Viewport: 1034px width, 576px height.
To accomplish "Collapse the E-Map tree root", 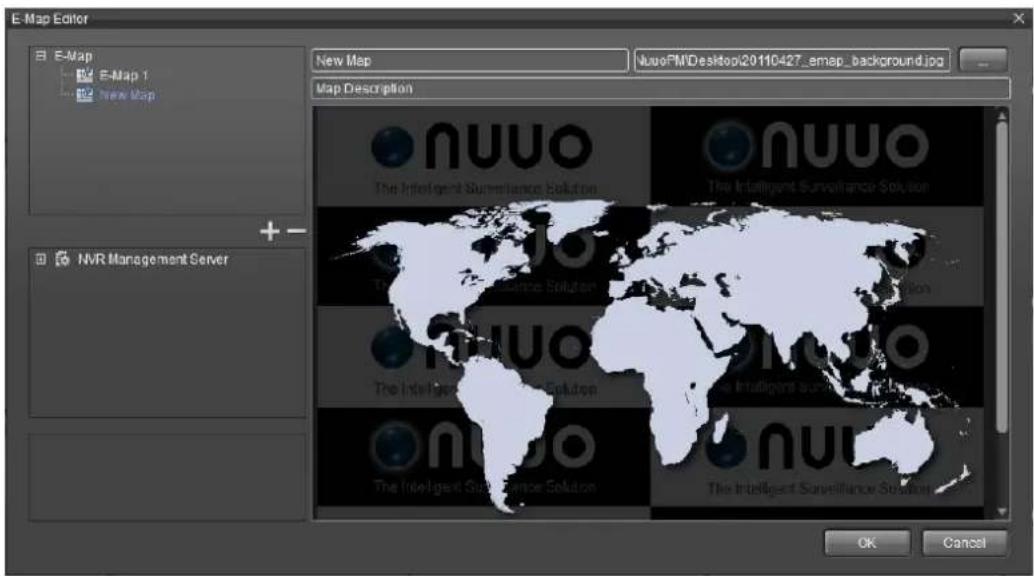I will pyautogui.click(x=41, y=56).
